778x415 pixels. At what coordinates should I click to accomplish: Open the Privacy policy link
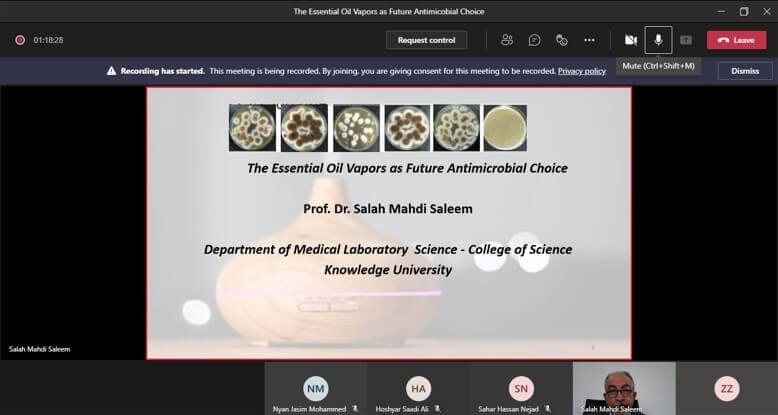(x=582, y=71)
